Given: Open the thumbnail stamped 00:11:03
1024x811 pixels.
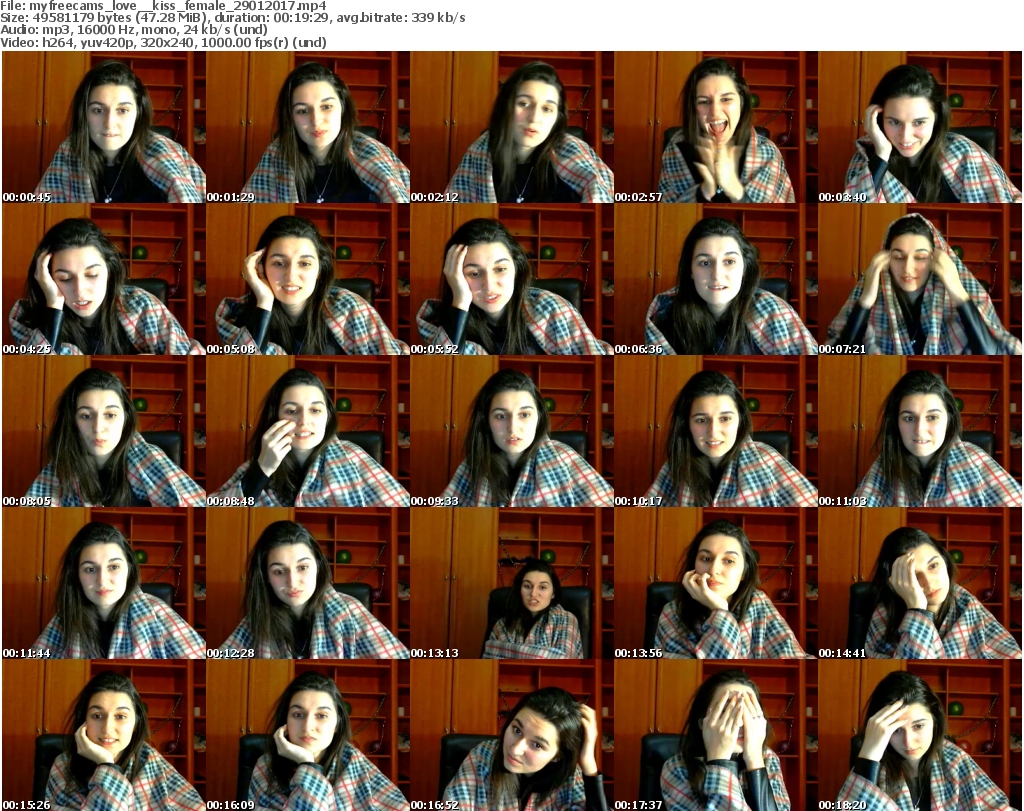Looking at the screenshot, I should point(920,432).
